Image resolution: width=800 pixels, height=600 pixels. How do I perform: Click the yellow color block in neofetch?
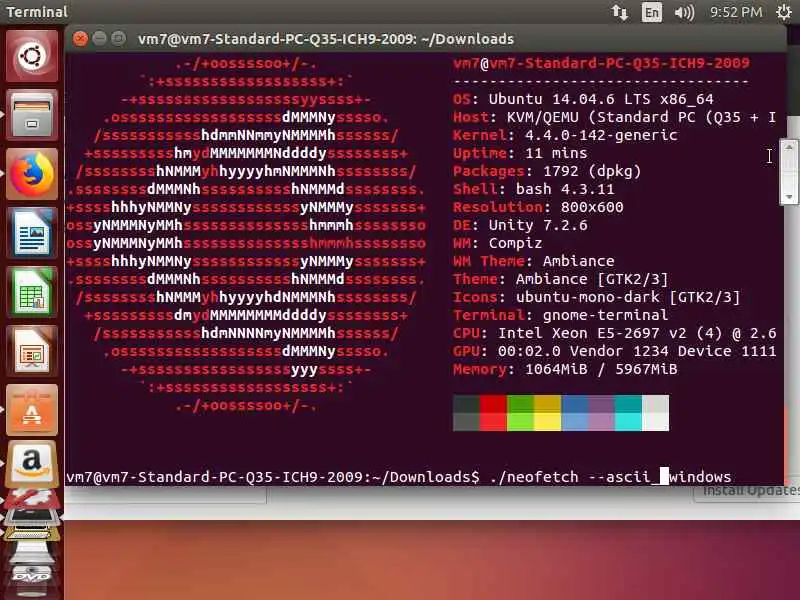click(547, 413)
